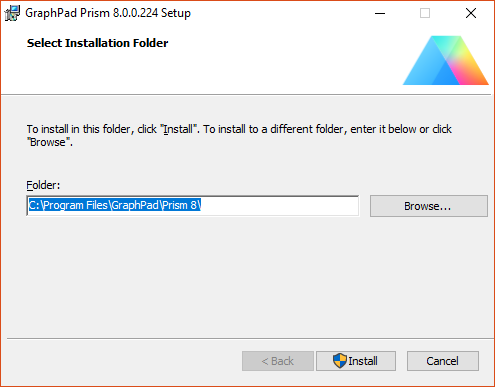
Task: Click the "Folder:" label
Action: [43, 185]
